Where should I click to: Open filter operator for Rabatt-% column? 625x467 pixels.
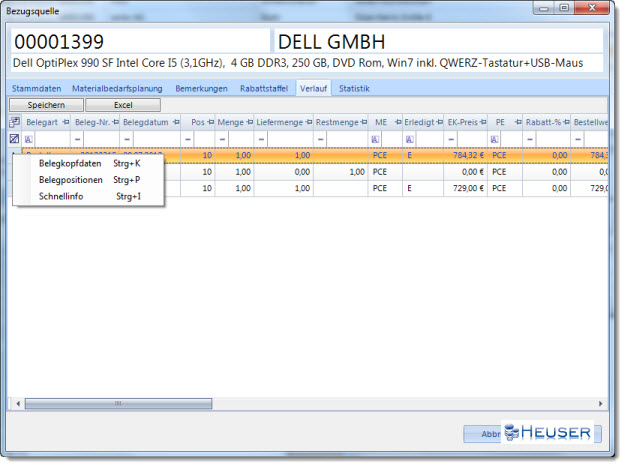pos(530,139)
